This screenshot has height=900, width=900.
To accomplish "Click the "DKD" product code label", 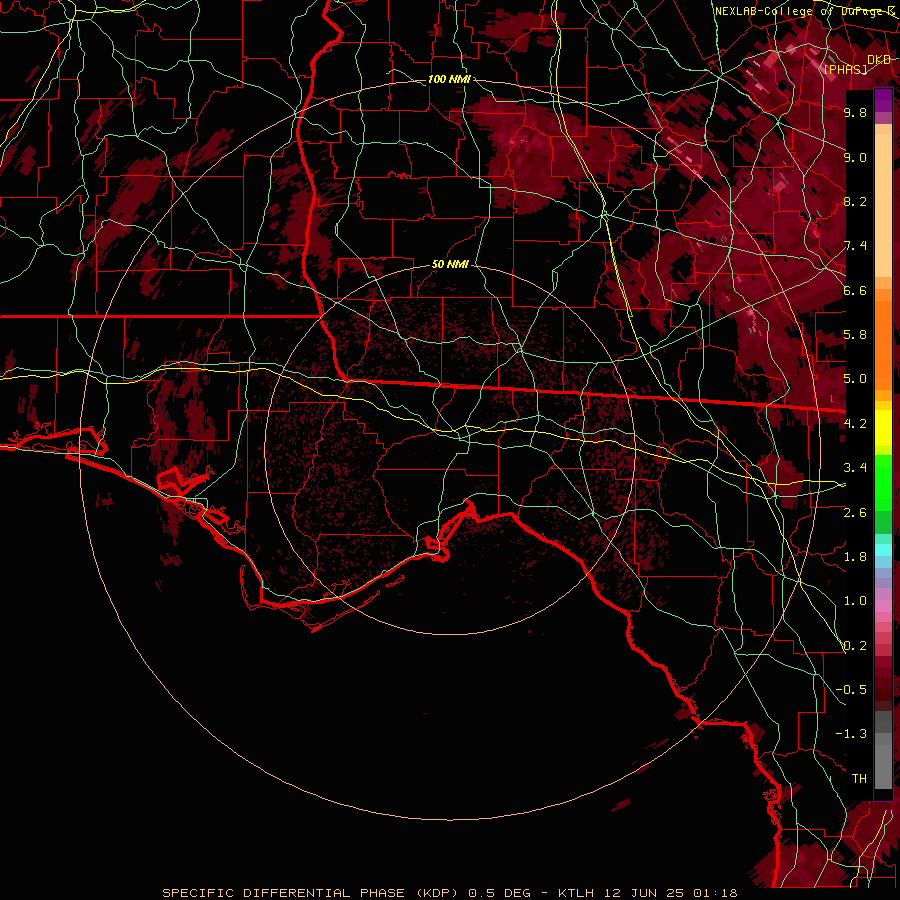I will 879,60.
